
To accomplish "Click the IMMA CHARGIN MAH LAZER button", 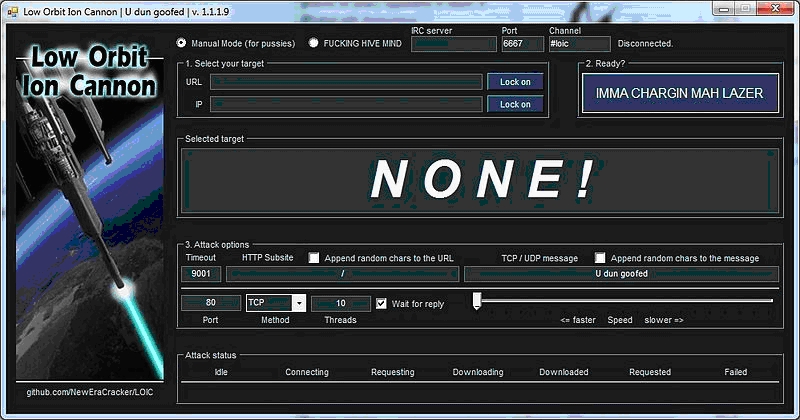I will point(680,93).
